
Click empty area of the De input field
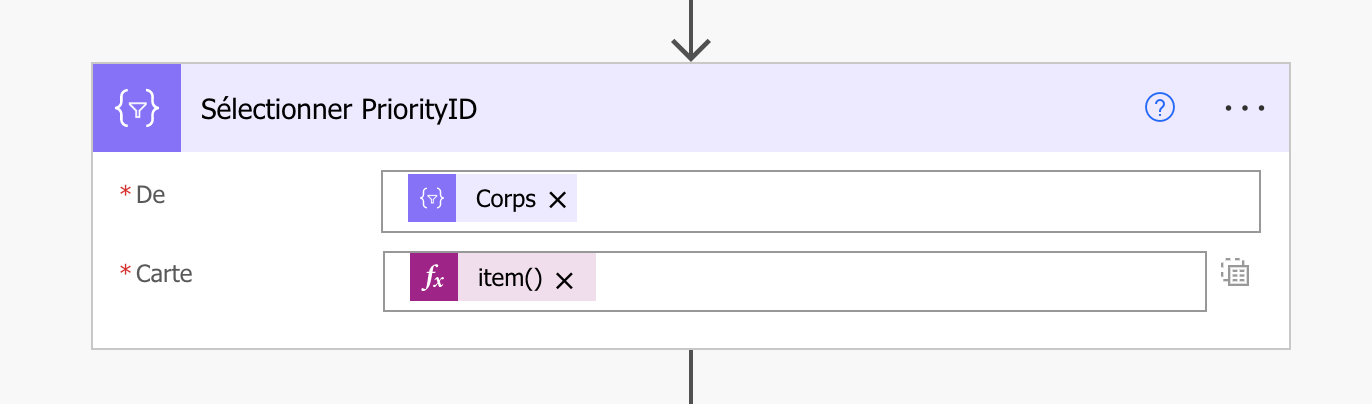900,200
